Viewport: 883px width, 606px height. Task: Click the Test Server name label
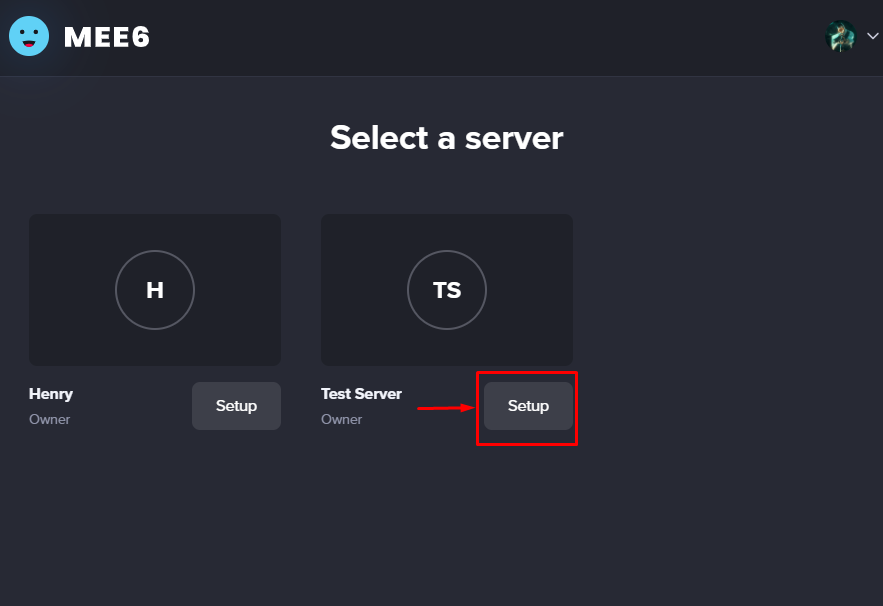pyautogui.click(x=361, y=394)
